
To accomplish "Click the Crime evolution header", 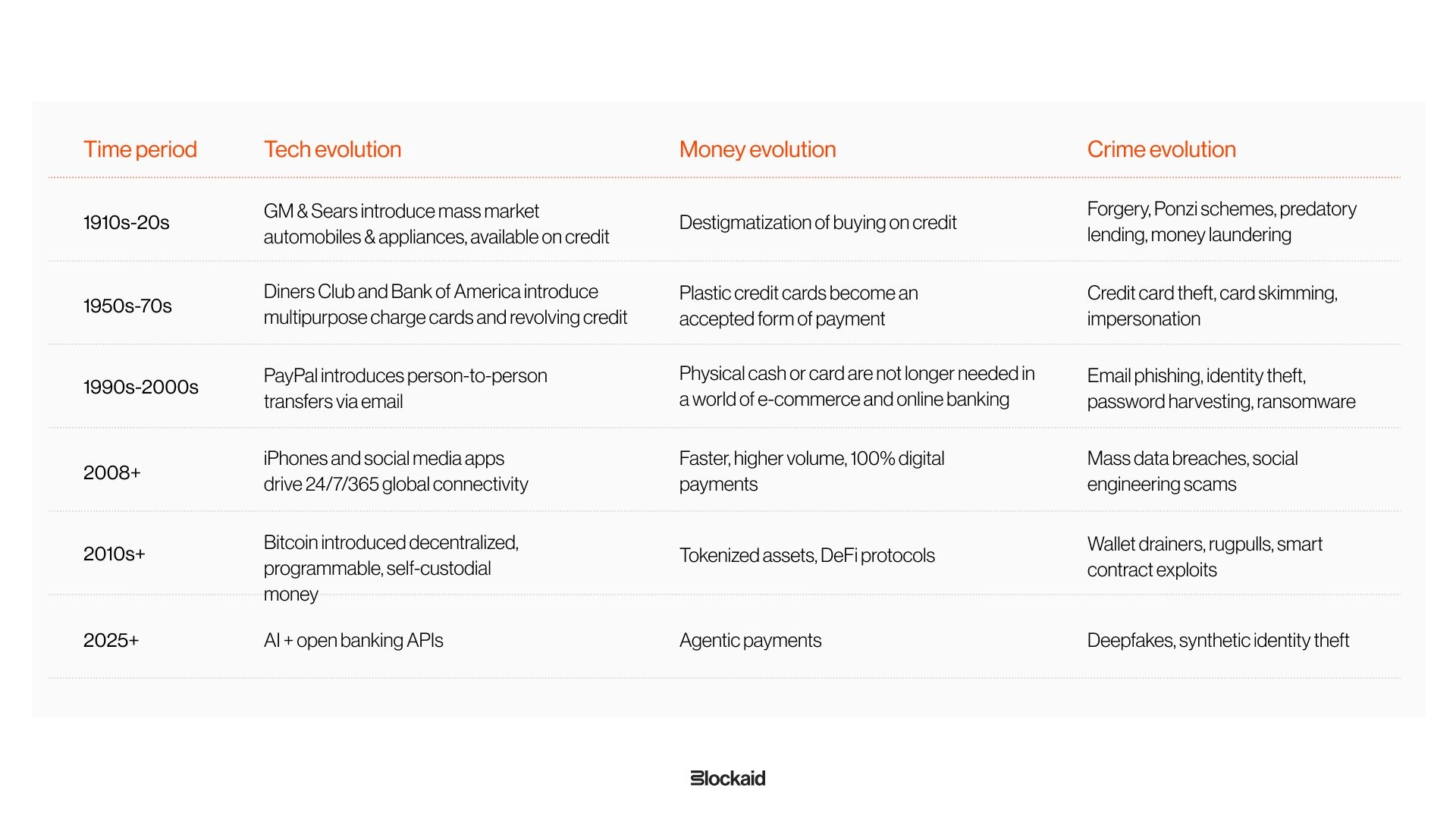I will [1161, 149].
